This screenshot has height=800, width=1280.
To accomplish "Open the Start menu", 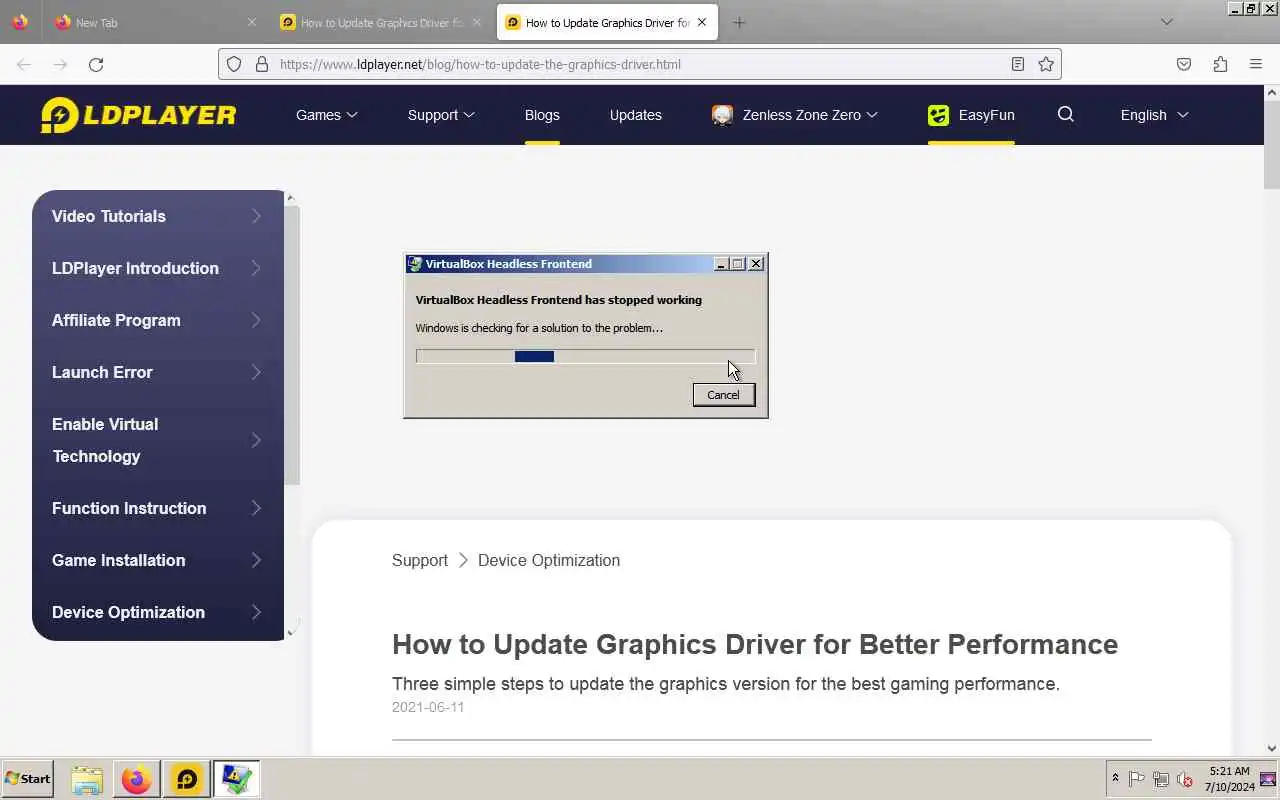I will [28, 779].
